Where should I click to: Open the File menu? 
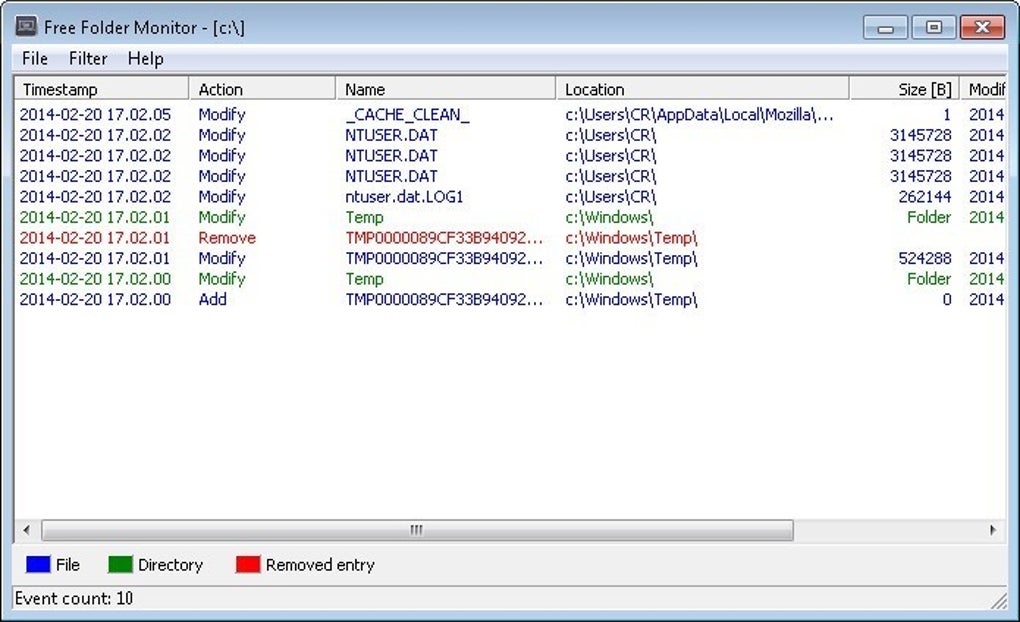tap(34, 58)
